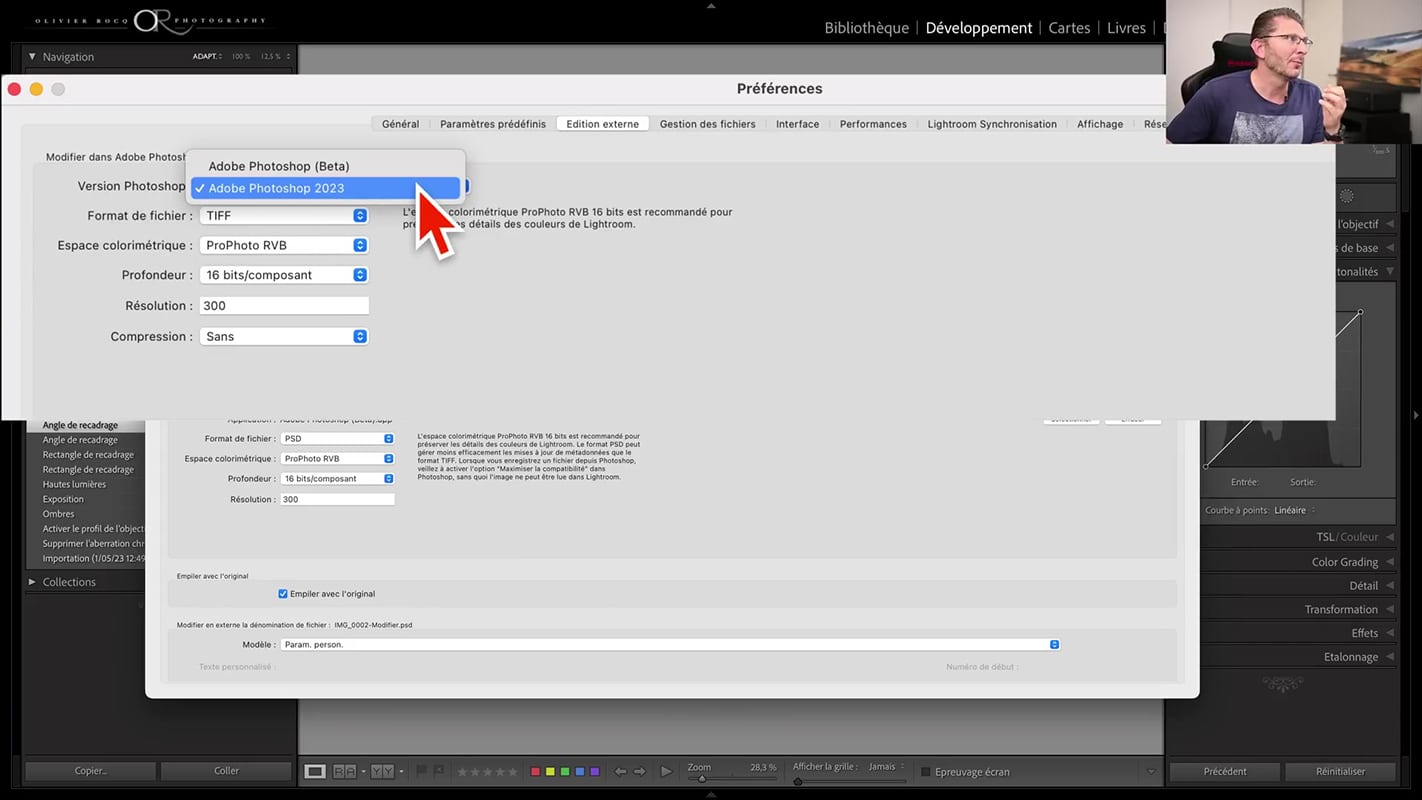Expand the Color Grading panel
Viewport: 1422px width, 800px height.
[1351, 562]
